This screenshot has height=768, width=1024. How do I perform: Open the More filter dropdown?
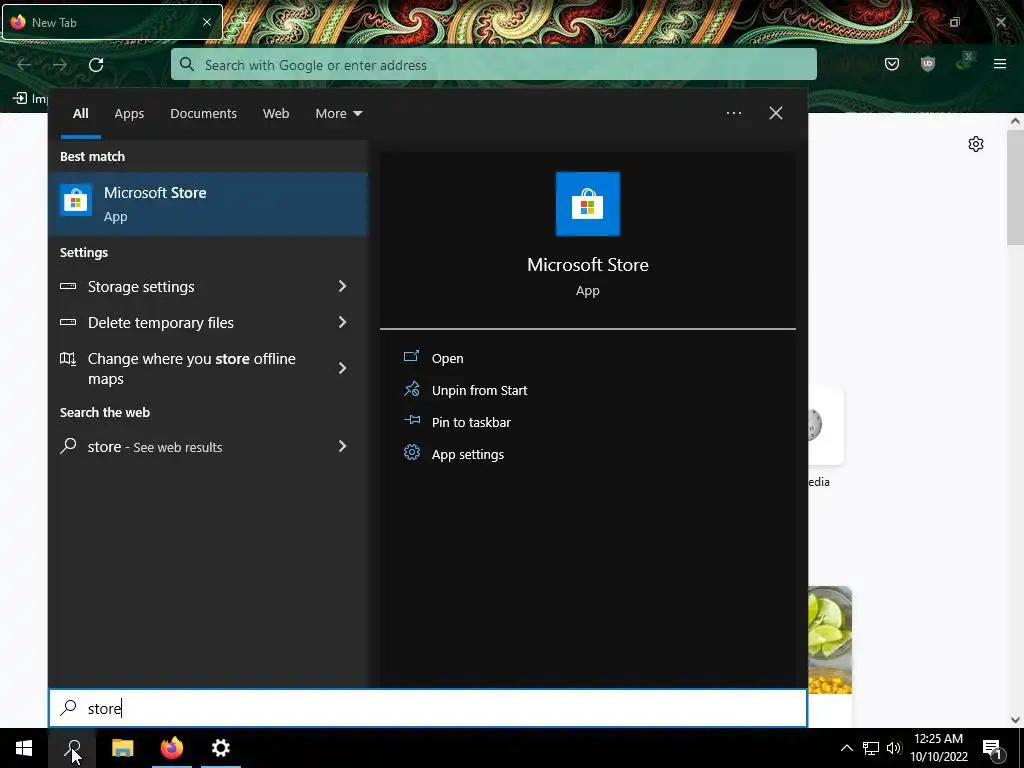click(338, 114)
